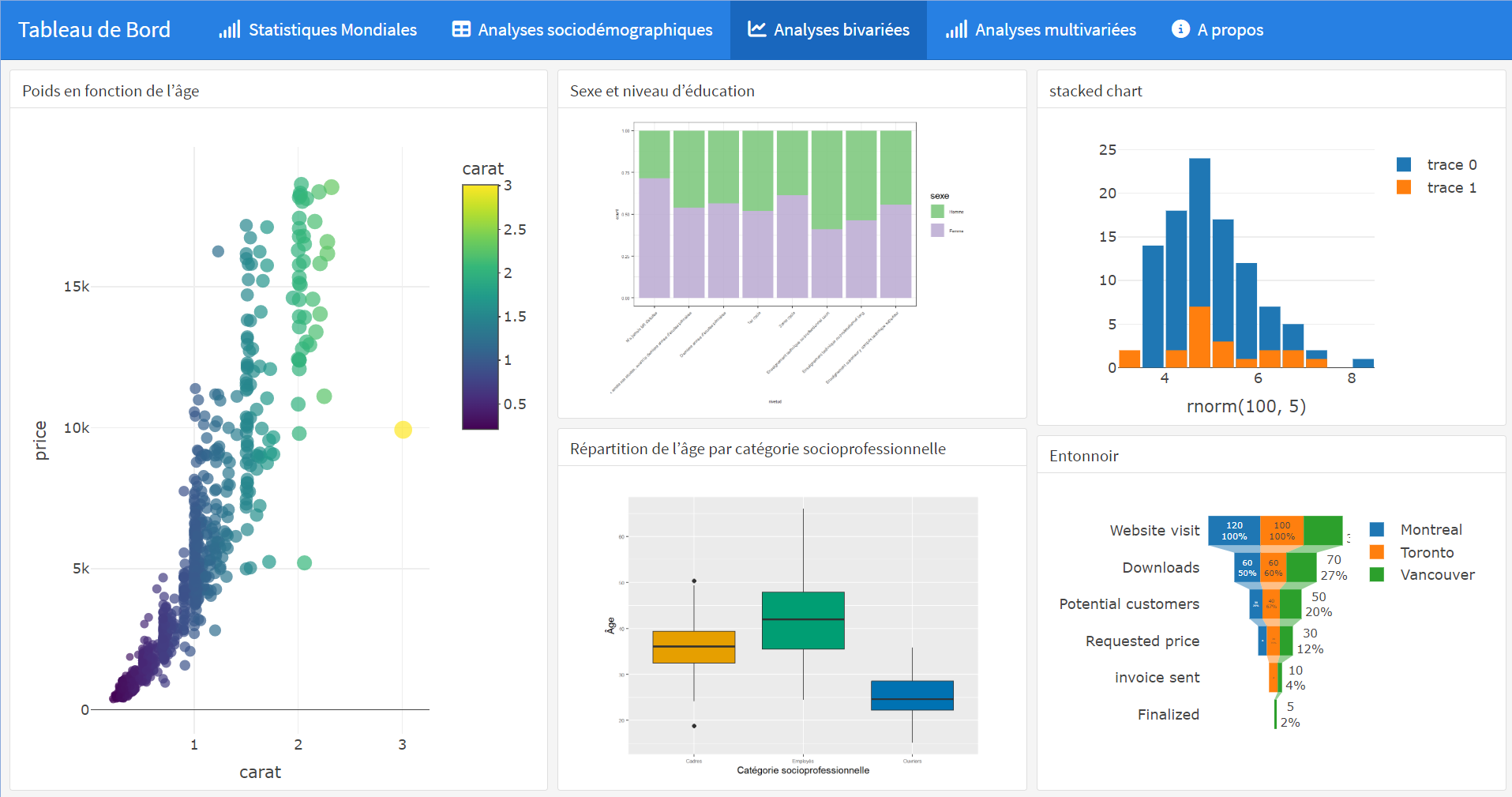
Task: Toggle trace 0 in stacked chart legend
Action: click(x=1450, y=165)
